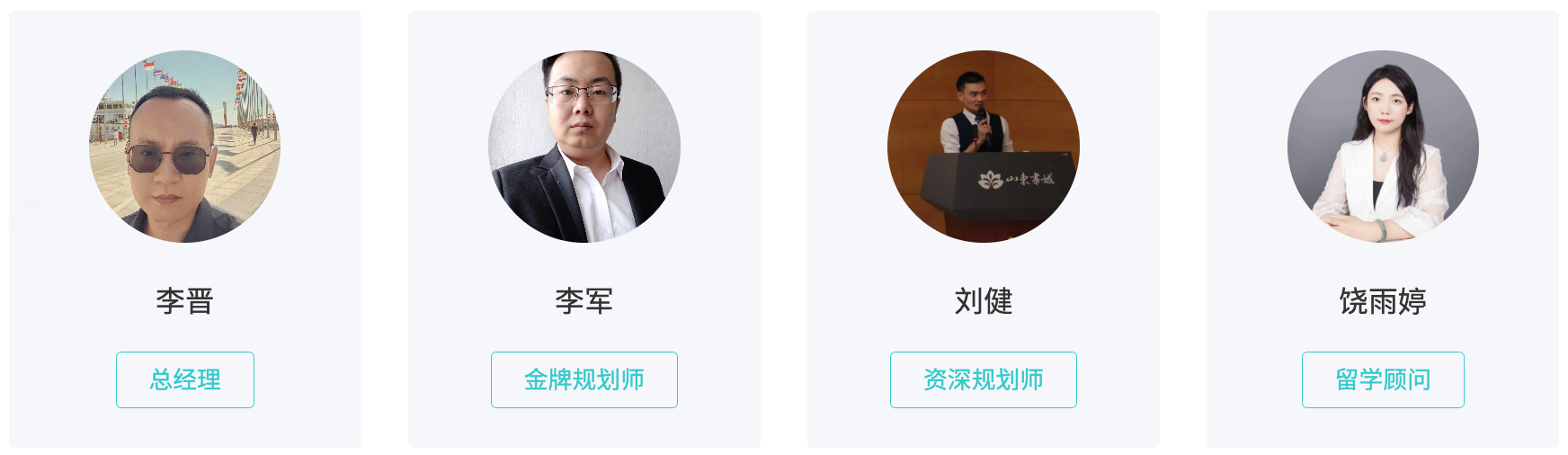1568x455 pixels.
Task: Select the name text 刘健
Action: [984, 300]
